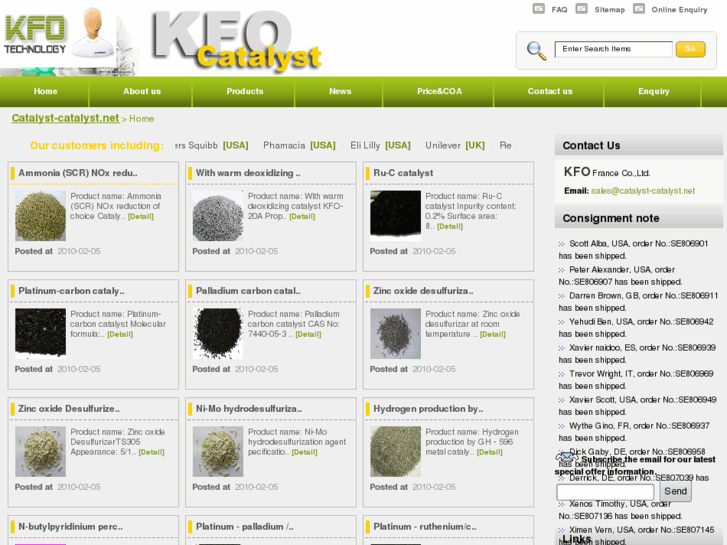The image size is (727, 545).
Task: Click the Darren Brown order SE806911 note
Action: [638, 301]
